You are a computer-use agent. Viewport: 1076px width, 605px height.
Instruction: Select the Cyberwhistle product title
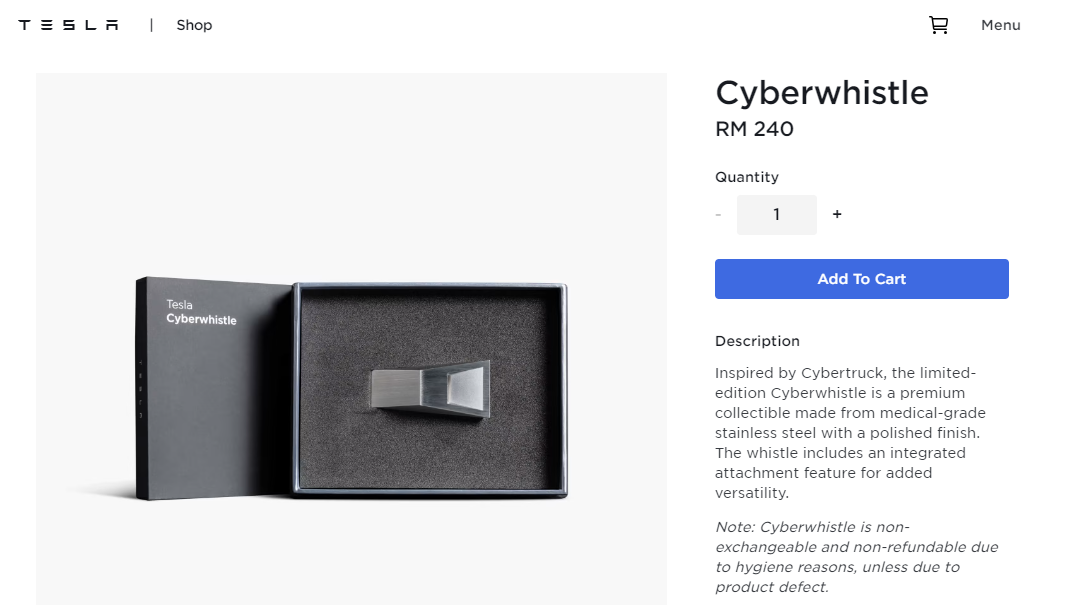pos(821,93)
